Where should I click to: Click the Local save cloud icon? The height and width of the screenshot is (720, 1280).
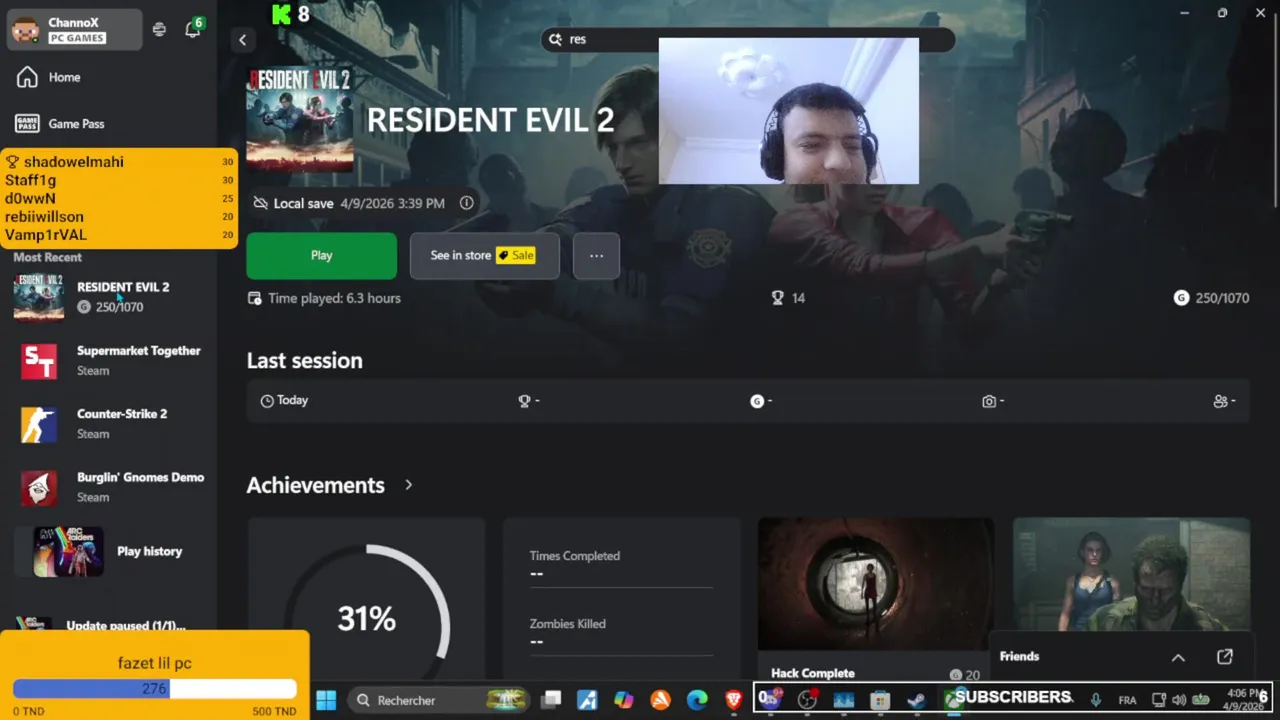click(260, 203)
